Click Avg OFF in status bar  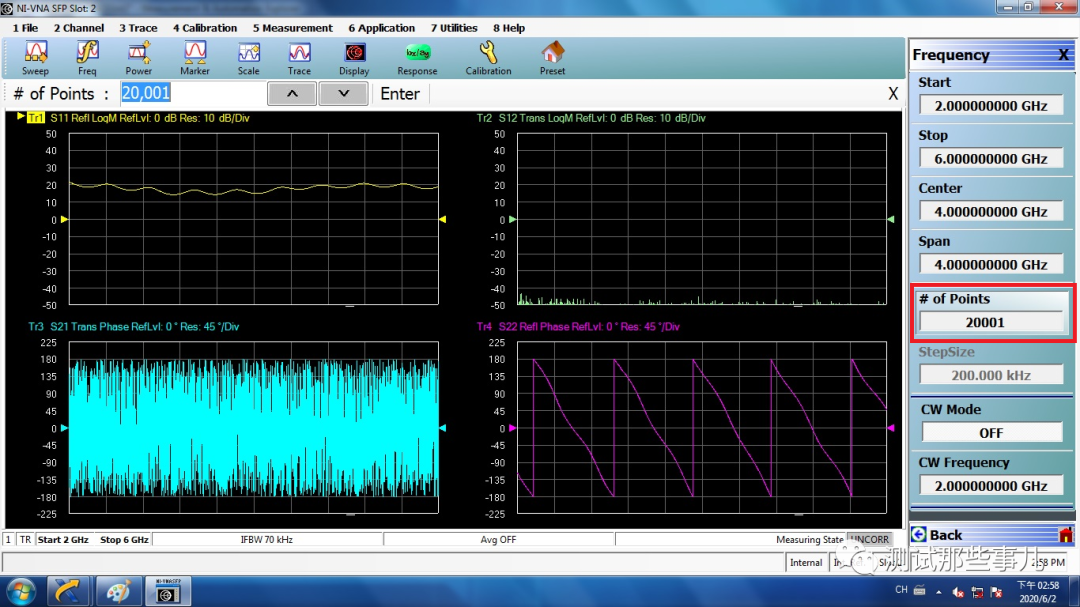498,539
